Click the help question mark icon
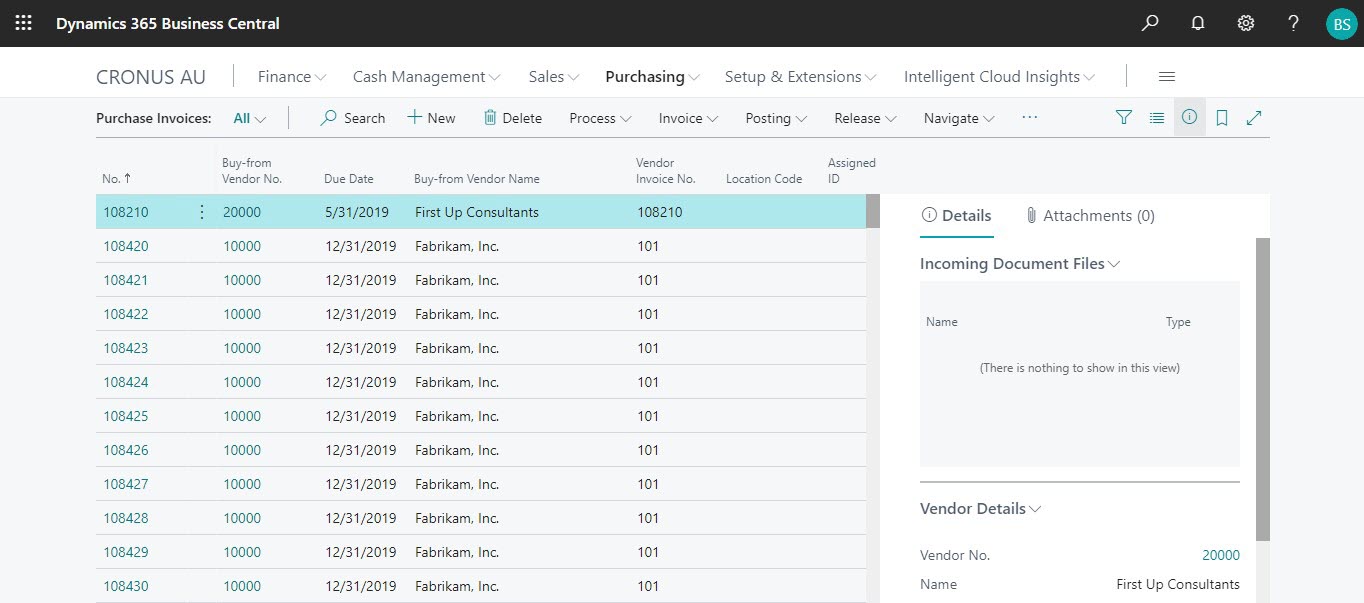The width and height of the screenshot is (1364, 603). (x=1293, y=23)
